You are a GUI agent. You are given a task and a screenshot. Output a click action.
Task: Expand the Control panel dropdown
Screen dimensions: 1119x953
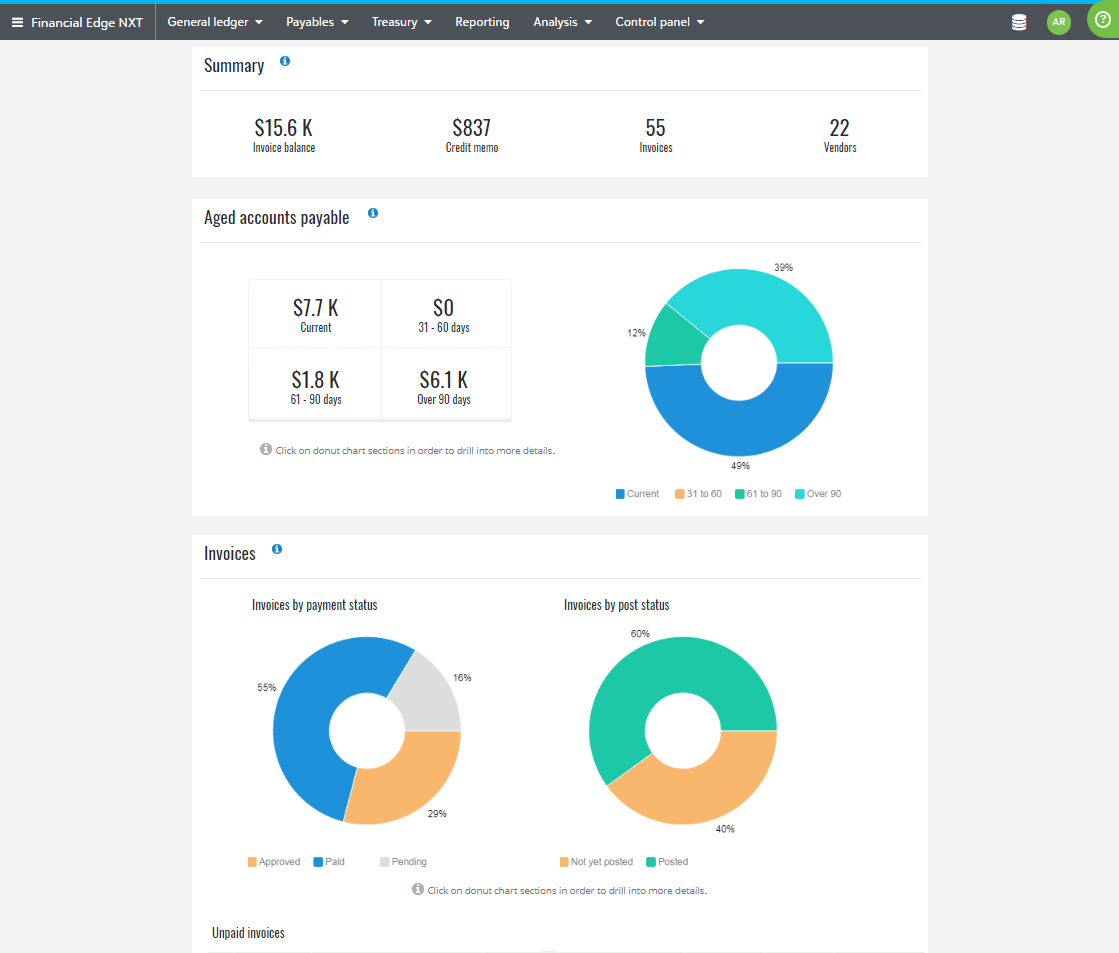(x=659, y=20)
